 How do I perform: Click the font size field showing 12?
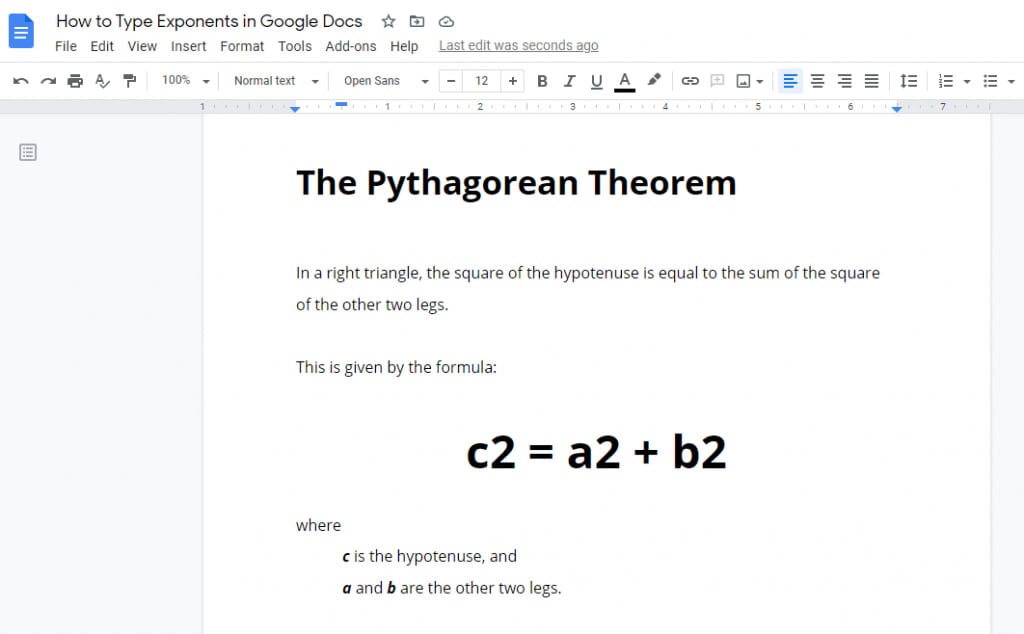(x=482, y=81)
